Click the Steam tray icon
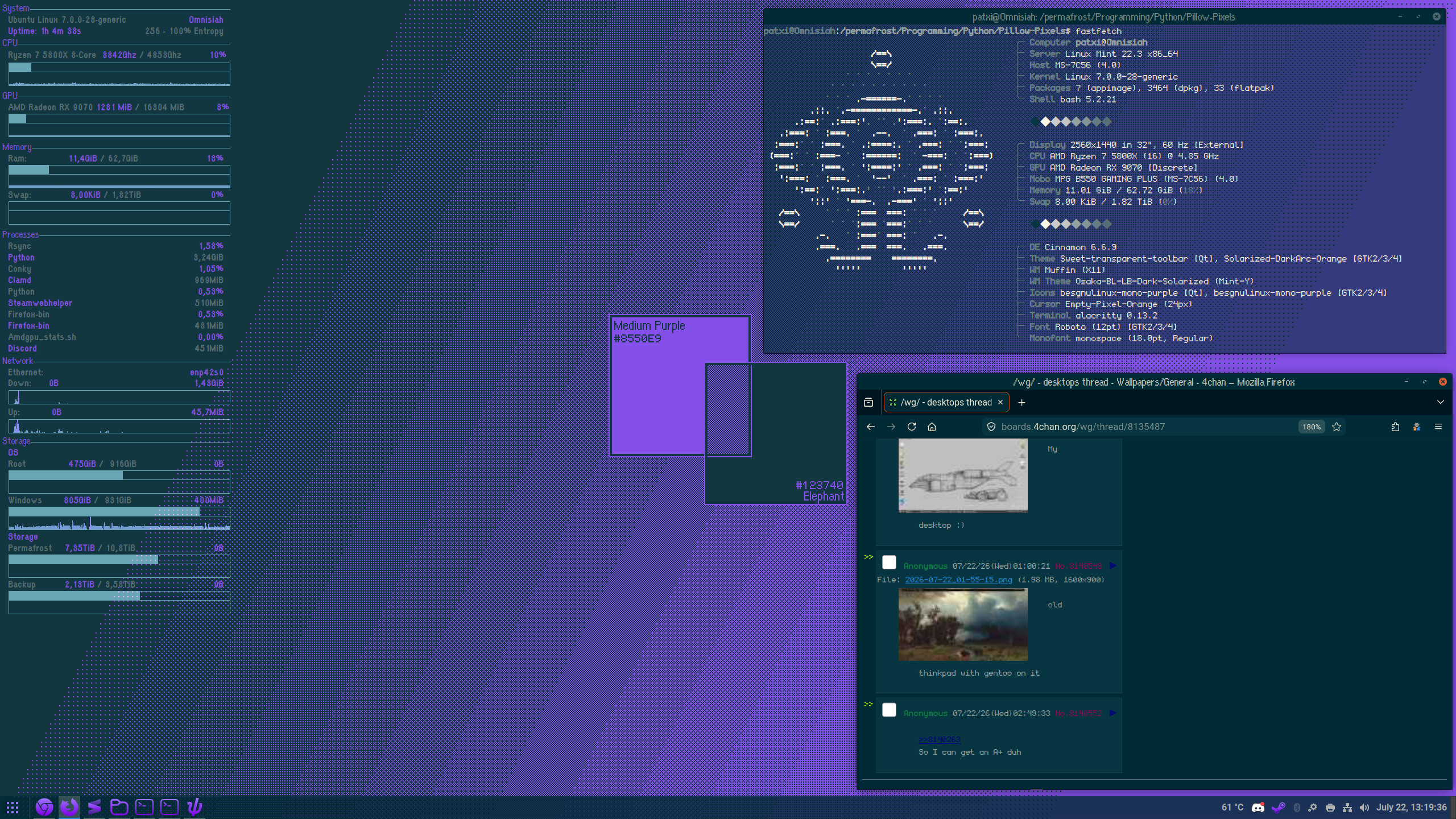The width and height of the screenshot is (1456, 819). [x=1279, y=808]
